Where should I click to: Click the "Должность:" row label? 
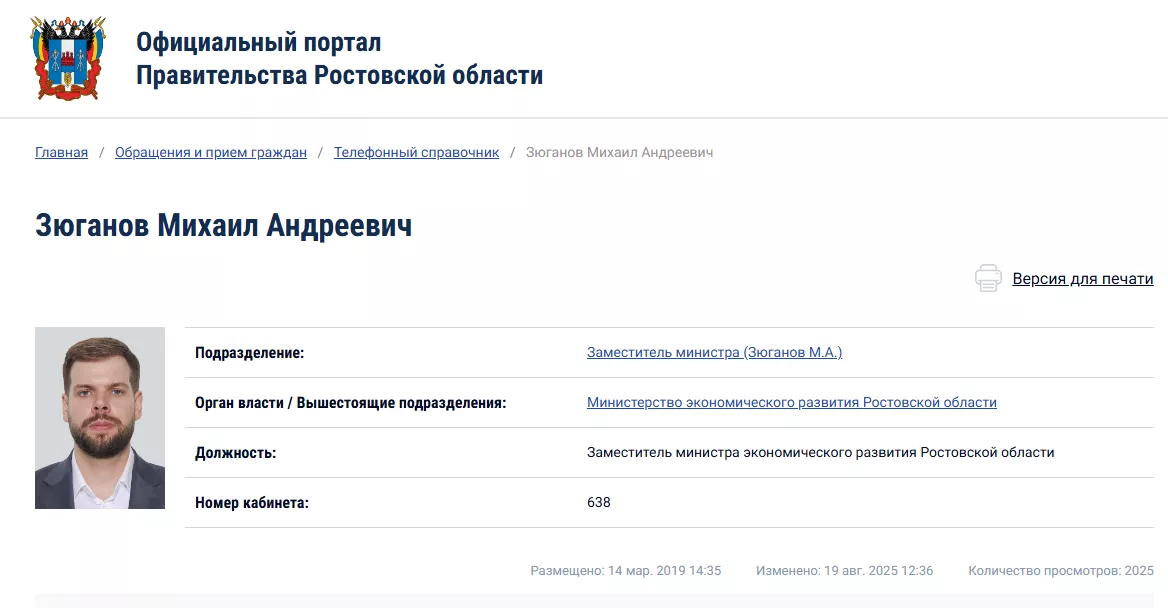pyautogui.click(x=235, y=453)
